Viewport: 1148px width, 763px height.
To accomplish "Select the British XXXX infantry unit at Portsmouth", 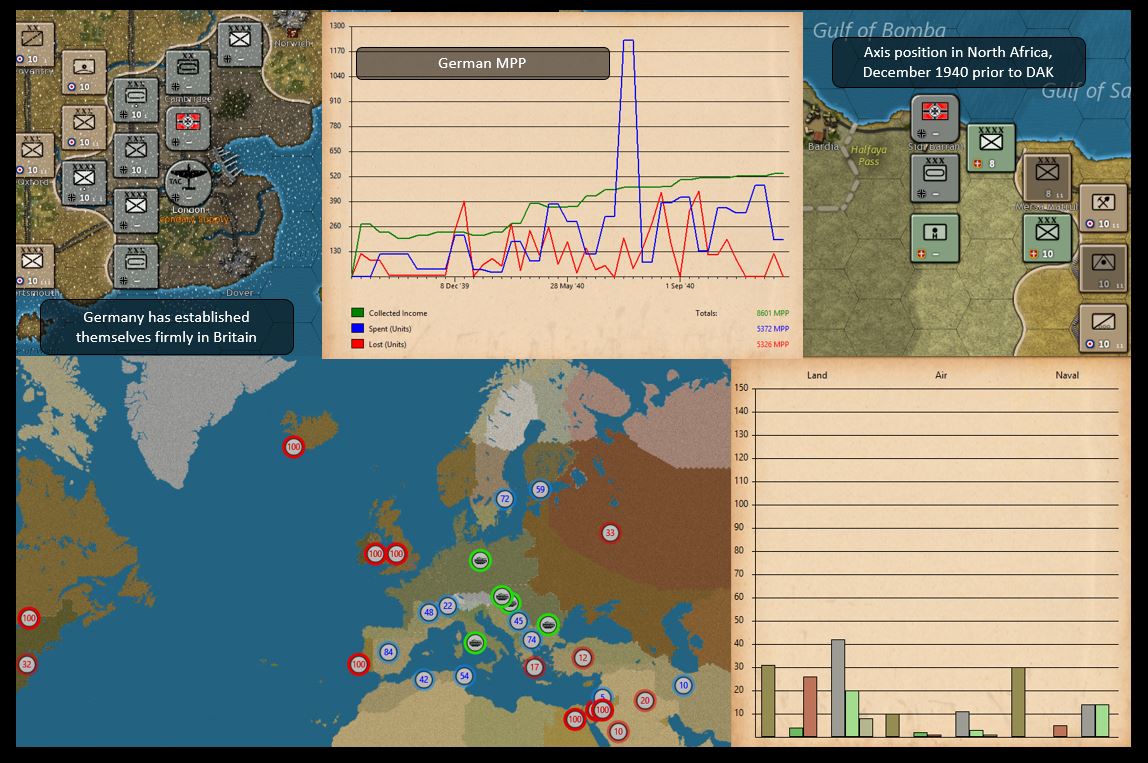I will pyautogui.click(x=34, y=267).
